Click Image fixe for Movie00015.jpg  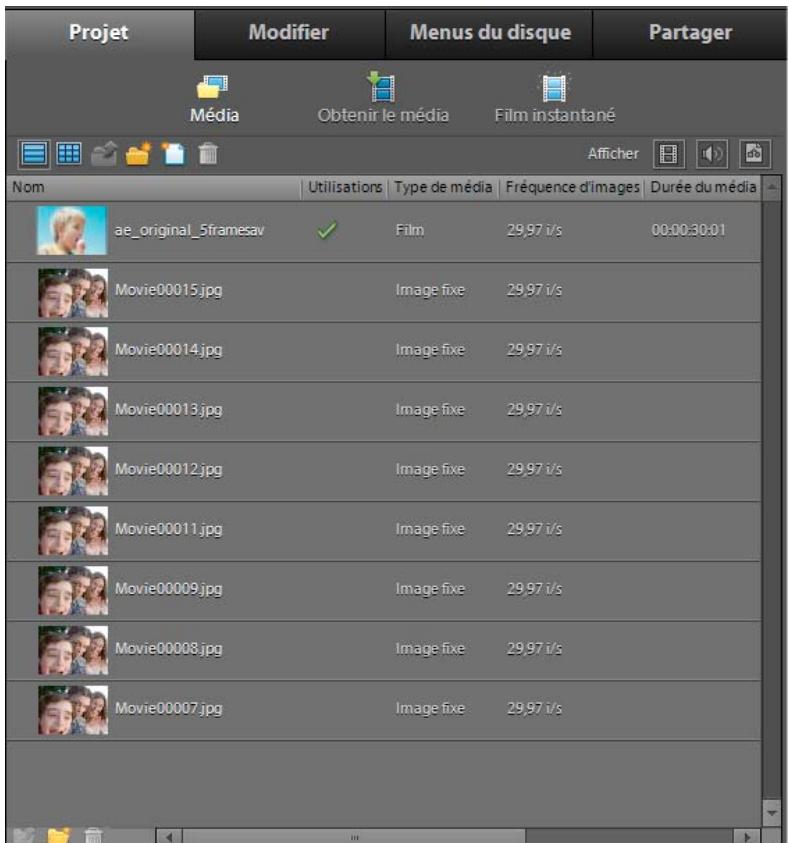(430, 290)
